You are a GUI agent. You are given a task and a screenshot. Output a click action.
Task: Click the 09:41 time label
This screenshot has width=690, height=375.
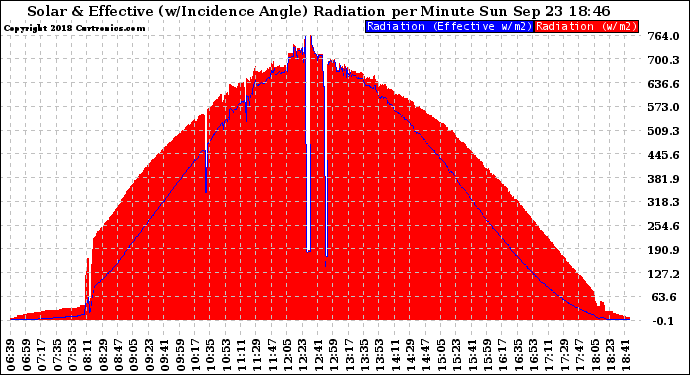(164, 355)
